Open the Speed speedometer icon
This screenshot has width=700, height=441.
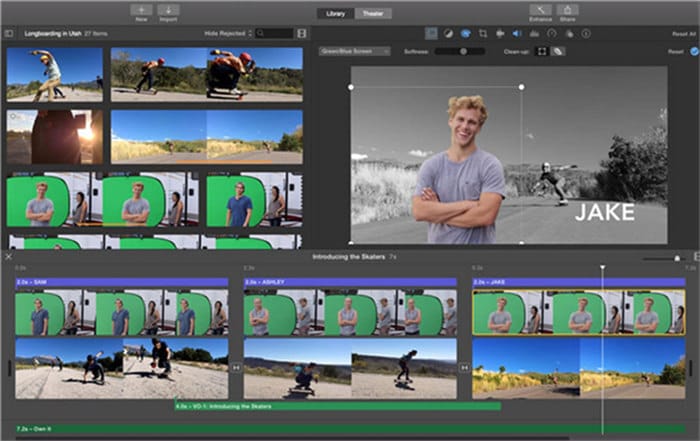pyautogui.click(x=551, y=33)
